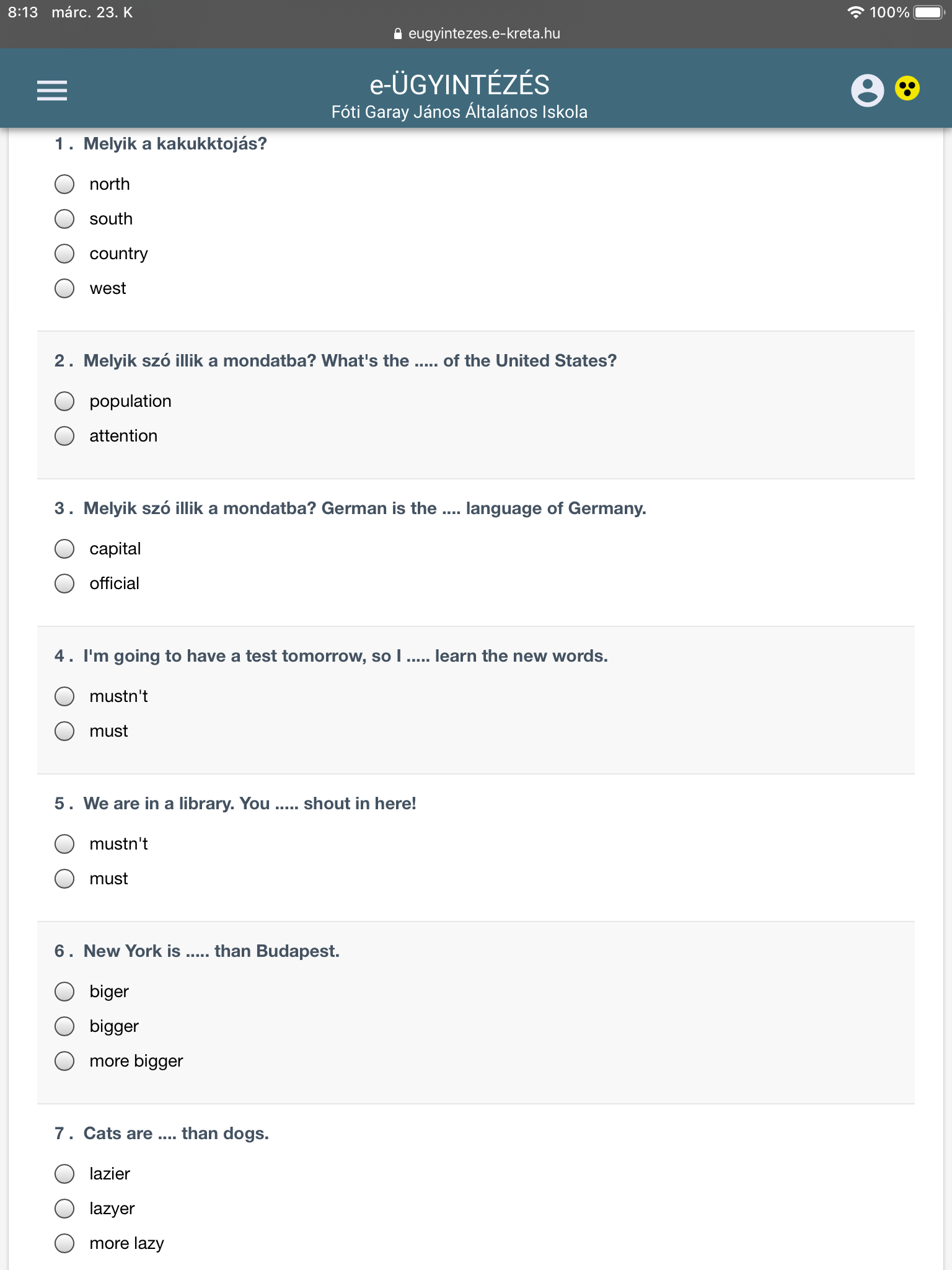The width and height of the screenshot is (952, 1270).
Task: Select "bigger" for New York question
Action: pyautogui.click(x=64, y=1026)
